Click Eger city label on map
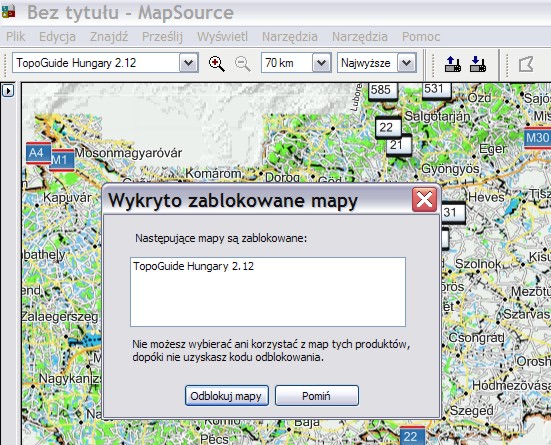The height and width of the screenshot is (445, 551). [493, 149]
